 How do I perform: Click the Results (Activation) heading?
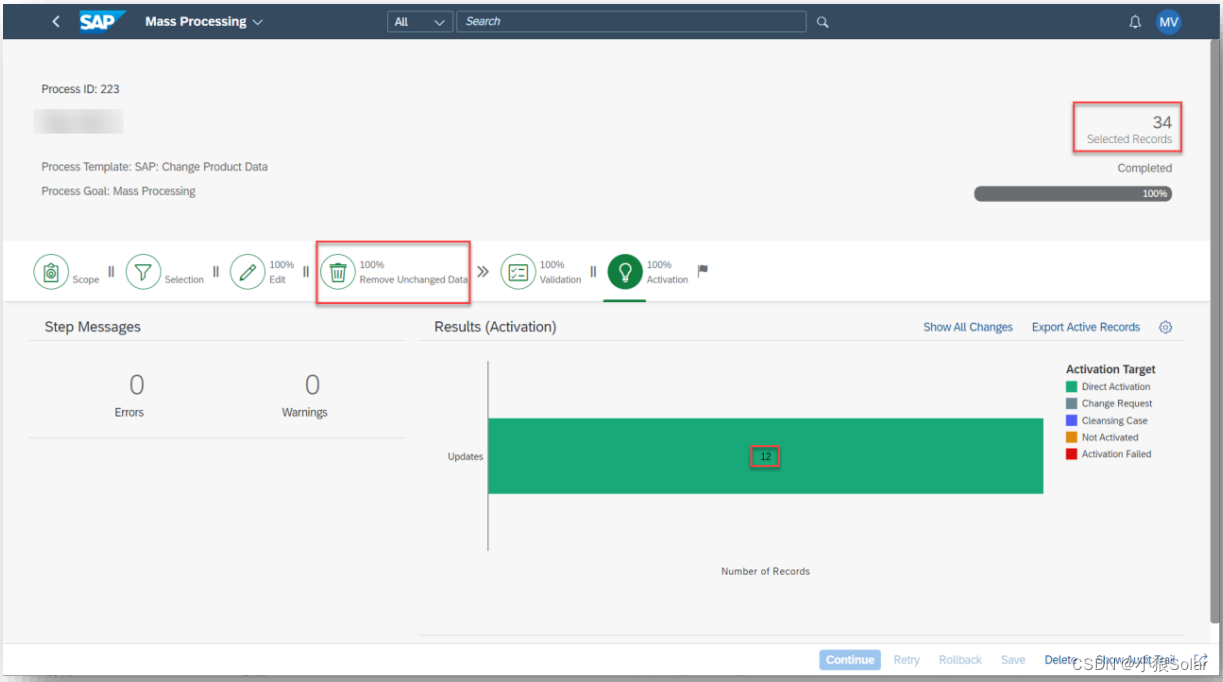click(495, 327)
